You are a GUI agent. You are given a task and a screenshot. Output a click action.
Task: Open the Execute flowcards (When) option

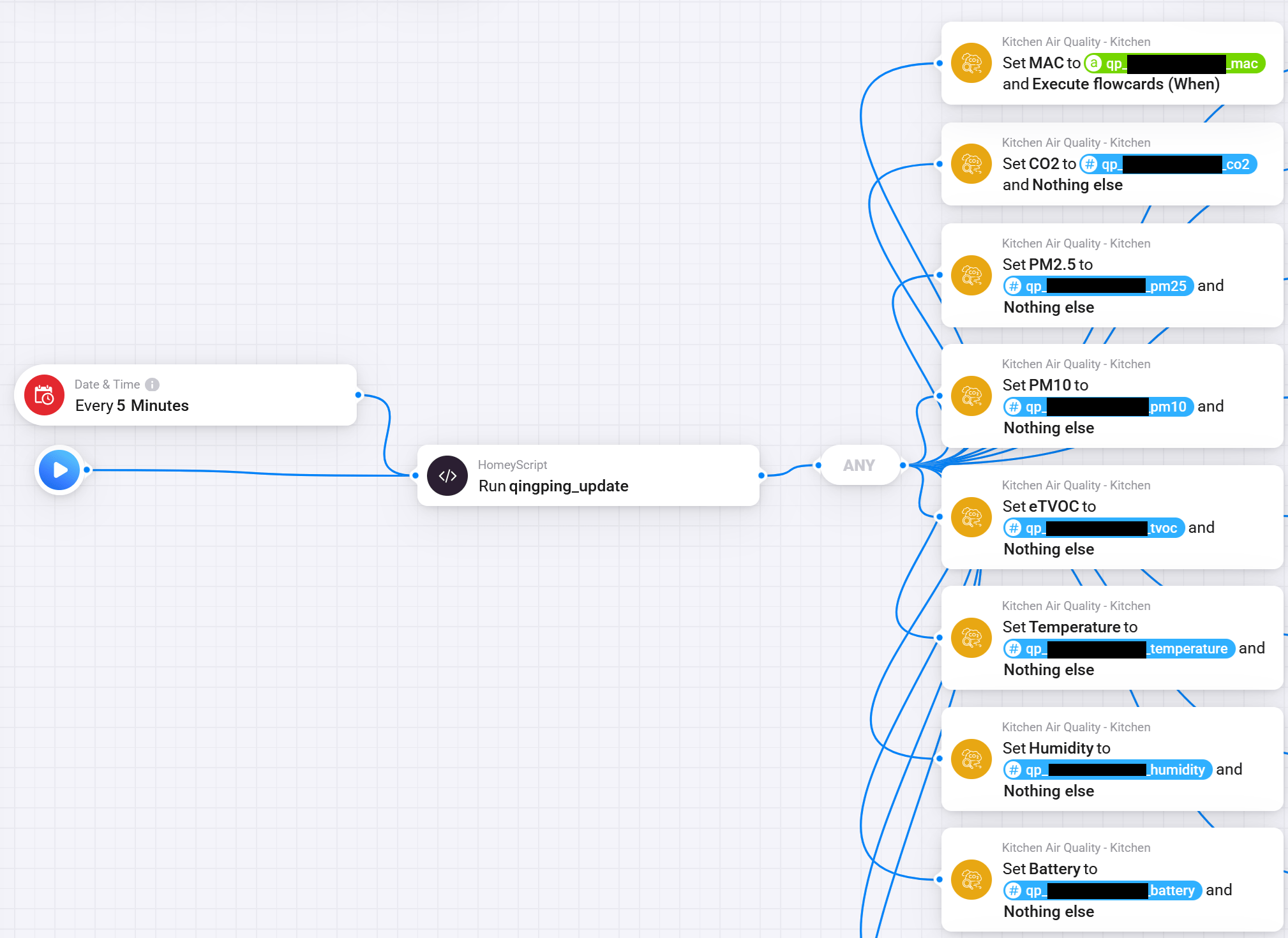[1125, 84]
